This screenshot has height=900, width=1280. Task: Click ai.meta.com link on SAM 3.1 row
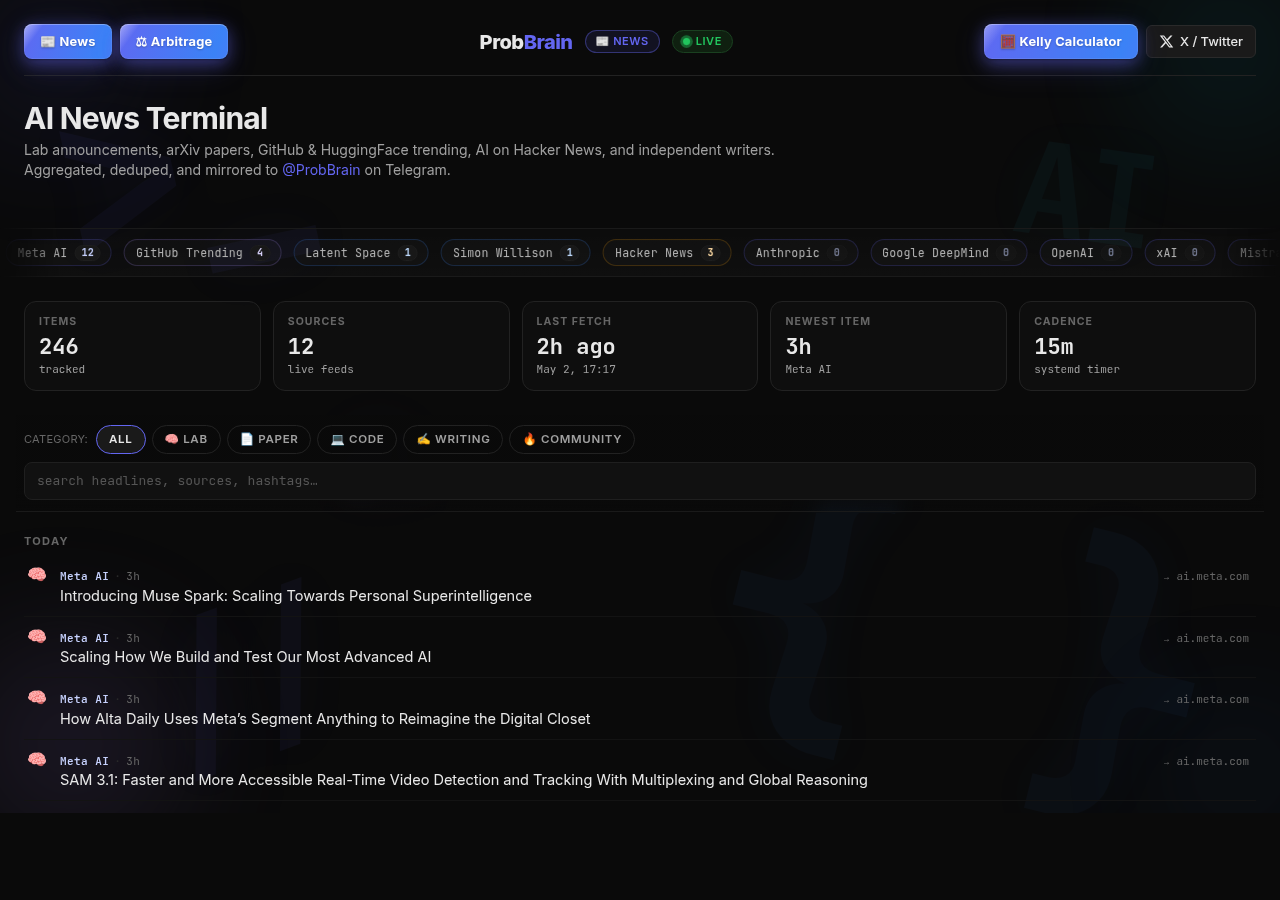click(x=1206, y=761)
